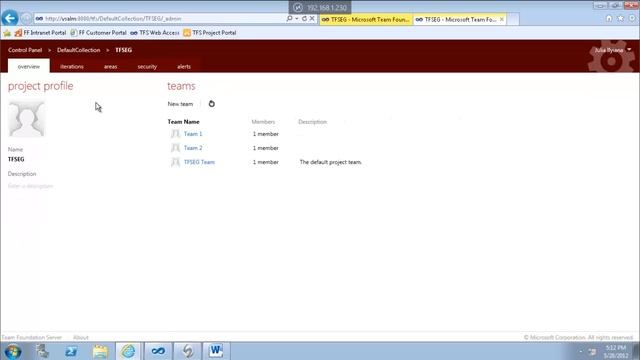The height and width of the screenshot is (360, 640).
Task: Click the browser address bar URL
Action: [159, 18]
